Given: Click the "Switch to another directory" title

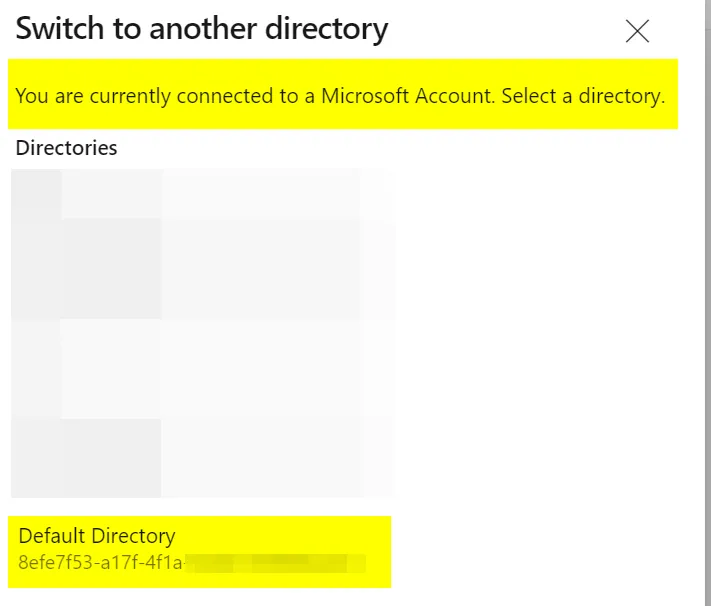Looking at the screenshot, I should point(201,29).
